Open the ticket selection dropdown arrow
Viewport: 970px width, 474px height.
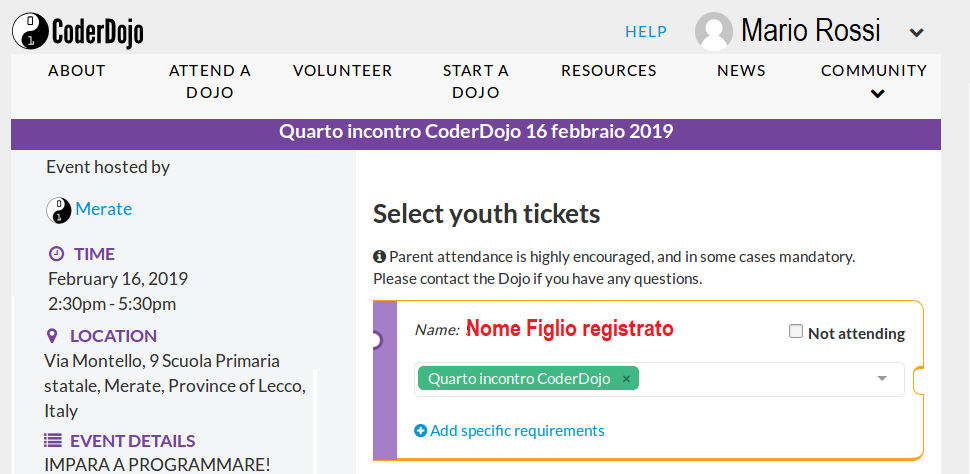[883, 379]
